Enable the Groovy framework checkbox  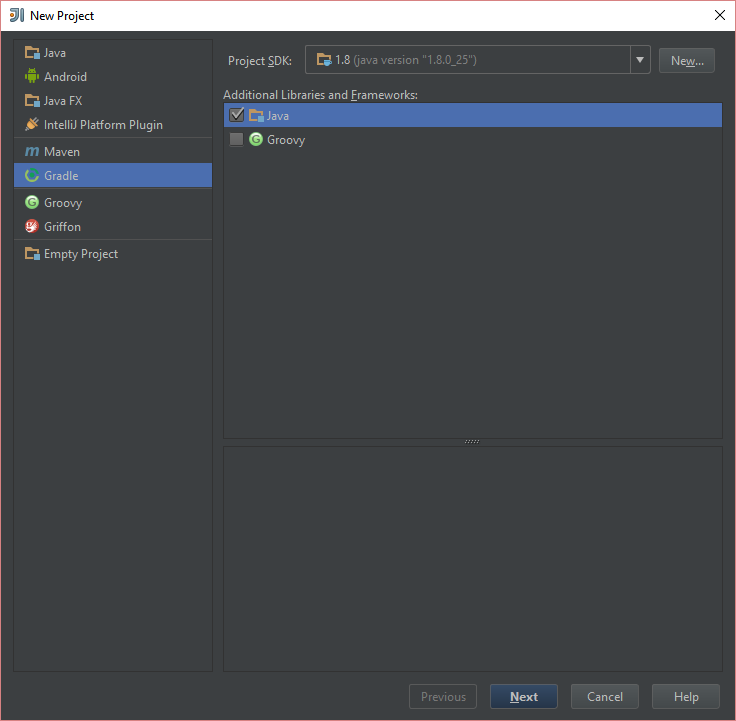(237, 139)
